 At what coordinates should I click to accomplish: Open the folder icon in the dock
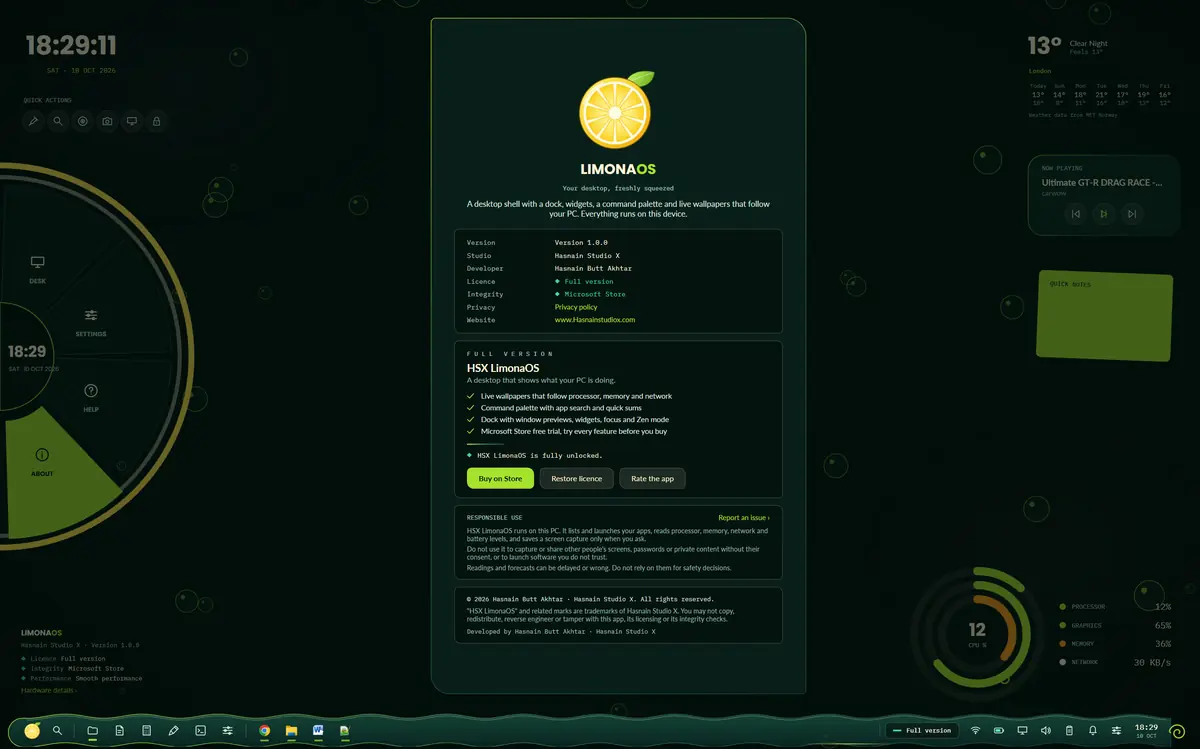point(92,731)
